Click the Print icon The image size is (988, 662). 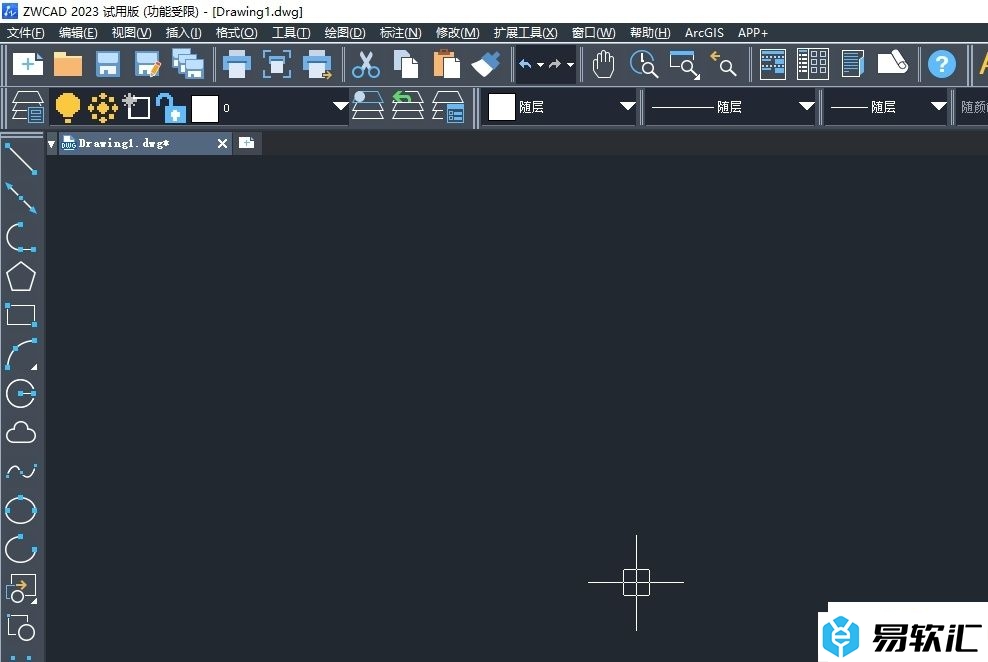237,64
